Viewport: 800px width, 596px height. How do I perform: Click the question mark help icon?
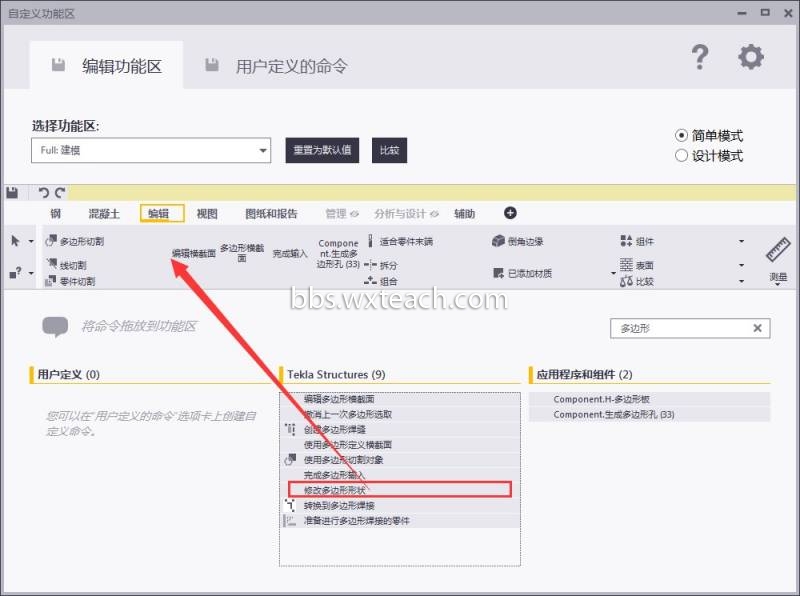click(x=700, y=57)
